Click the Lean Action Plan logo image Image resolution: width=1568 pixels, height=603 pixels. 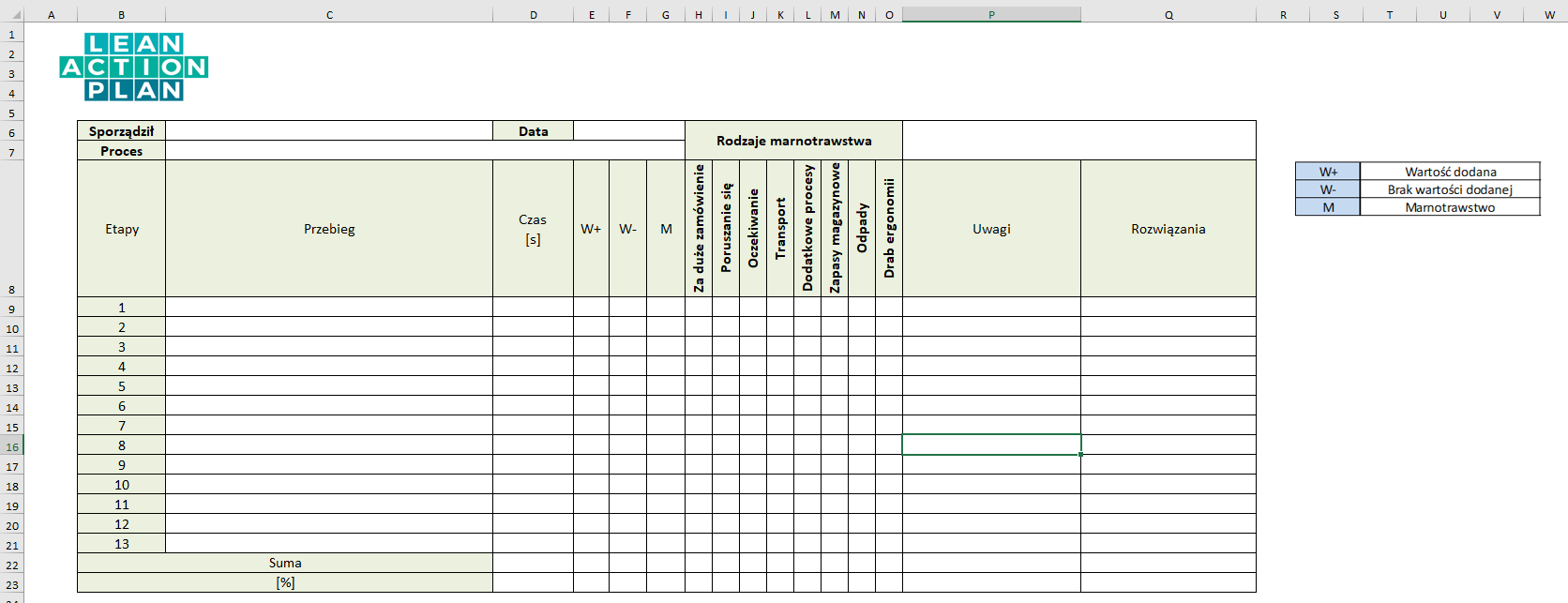coord(134,67)
